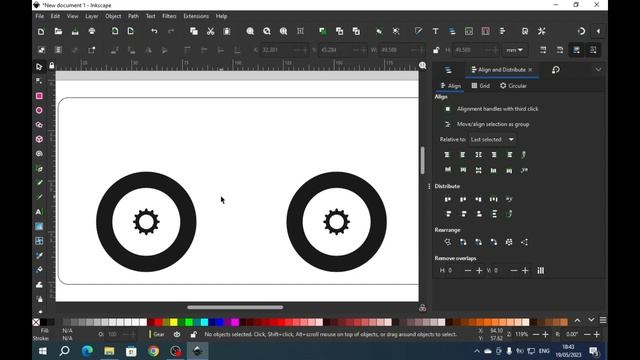Click distribute left edges equidistantly icon

coord(448,199)
